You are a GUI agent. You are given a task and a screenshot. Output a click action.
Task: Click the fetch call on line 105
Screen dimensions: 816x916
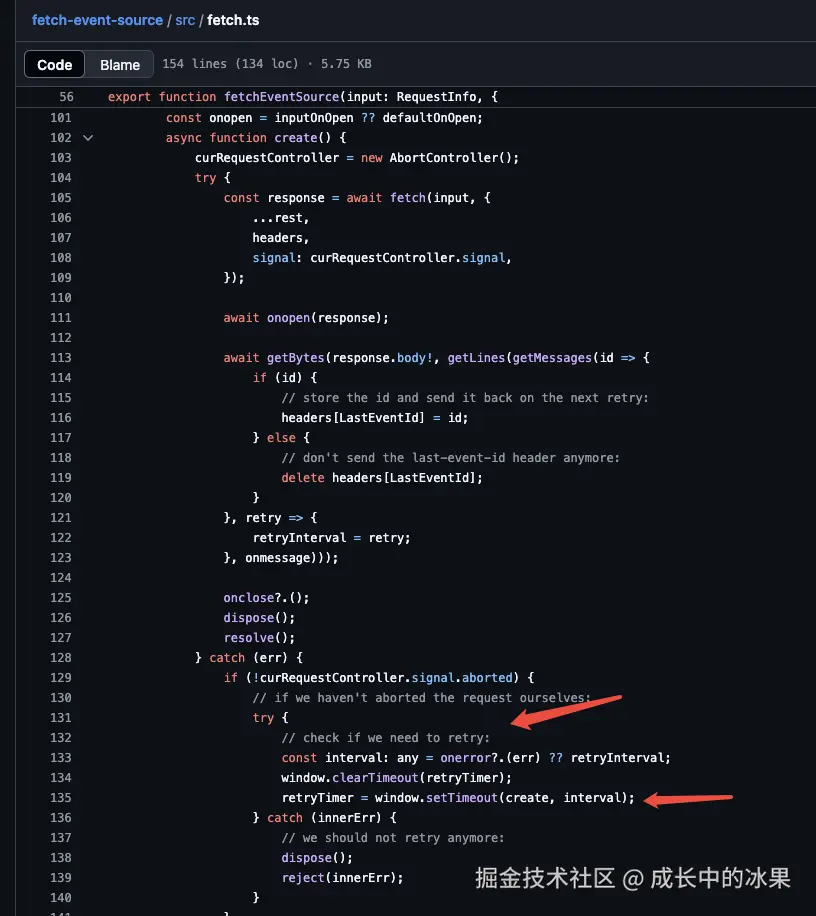tap(408, 198)
